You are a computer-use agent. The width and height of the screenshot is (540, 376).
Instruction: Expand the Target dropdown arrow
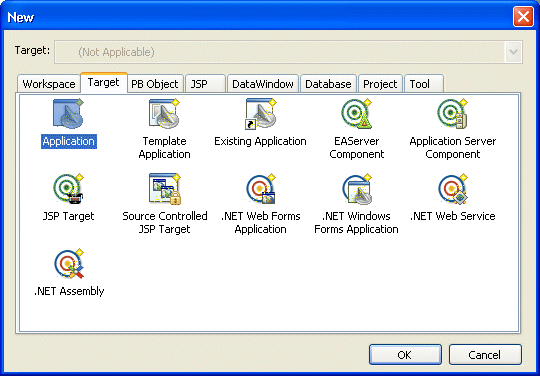pos(513,52)
